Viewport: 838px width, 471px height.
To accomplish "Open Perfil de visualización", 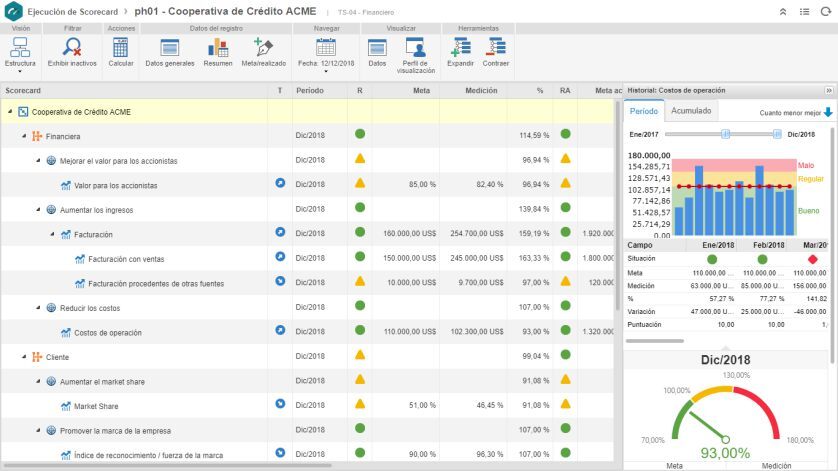I will pyautogui.click(x=415, y=47).
